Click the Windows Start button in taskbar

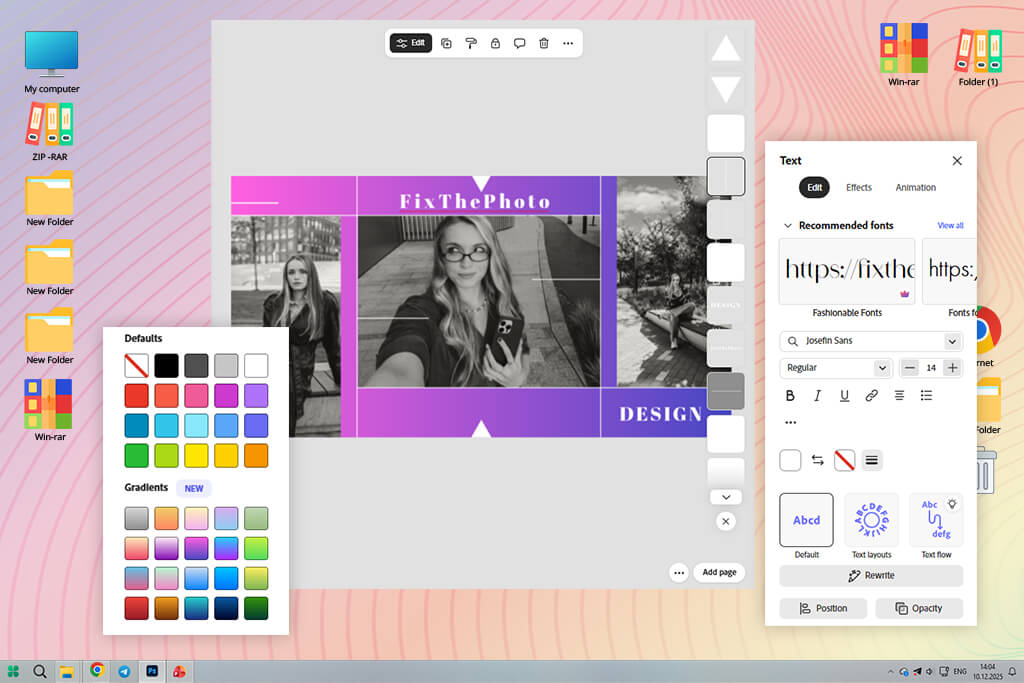pyautogui.click(x=13, y=671)
